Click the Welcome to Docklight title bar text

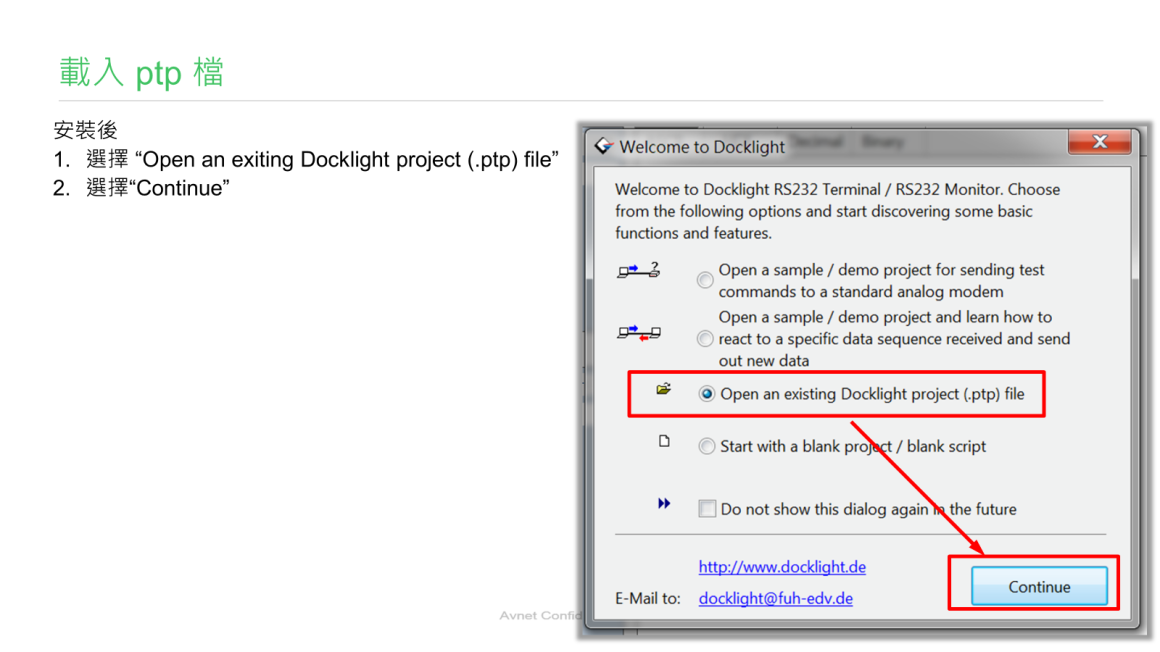702,147
